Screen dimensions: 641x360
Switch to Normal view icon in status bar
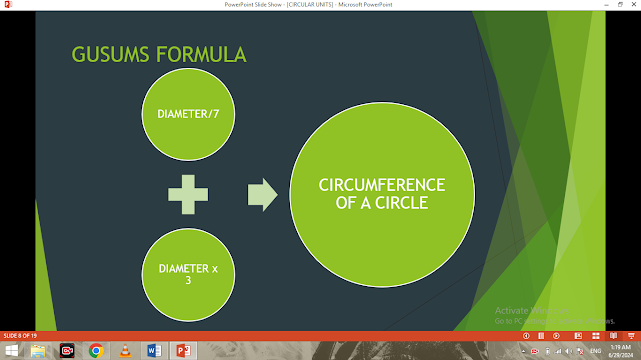tap(578, 336)
